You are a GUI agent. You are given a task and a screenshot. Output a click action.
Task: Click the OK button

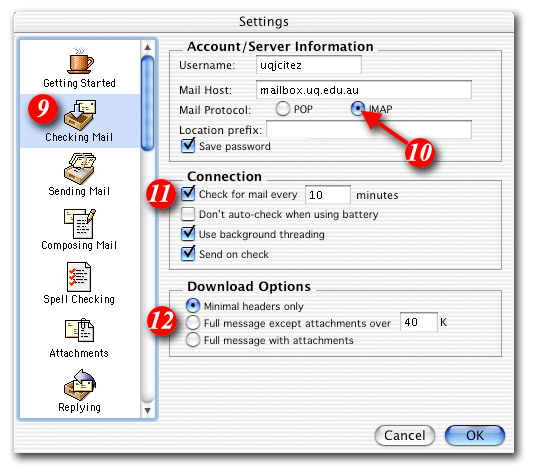pos(475,435)
